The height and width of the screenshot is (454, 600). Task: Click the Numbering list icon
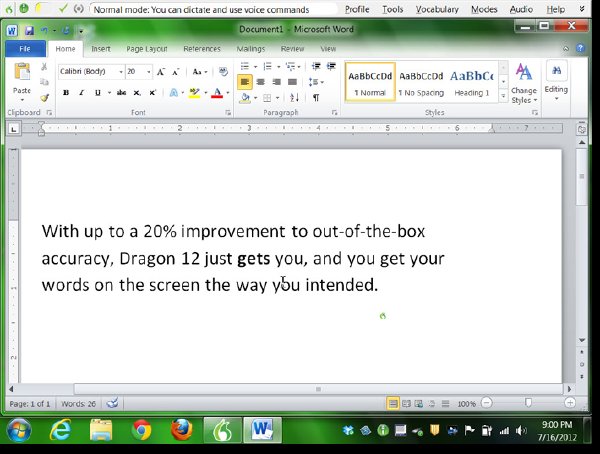coord(268,66)
